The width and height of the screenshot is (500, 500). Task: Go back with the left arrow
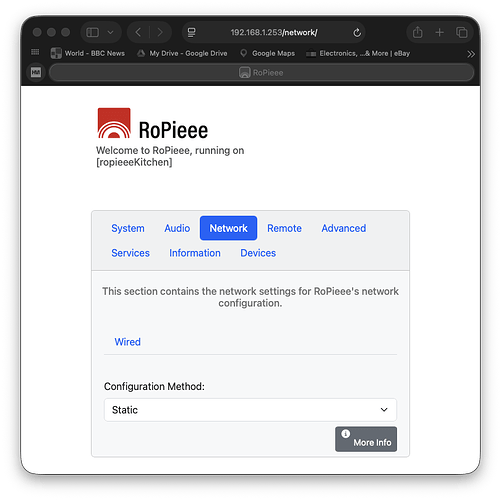[x=138, y=32]
